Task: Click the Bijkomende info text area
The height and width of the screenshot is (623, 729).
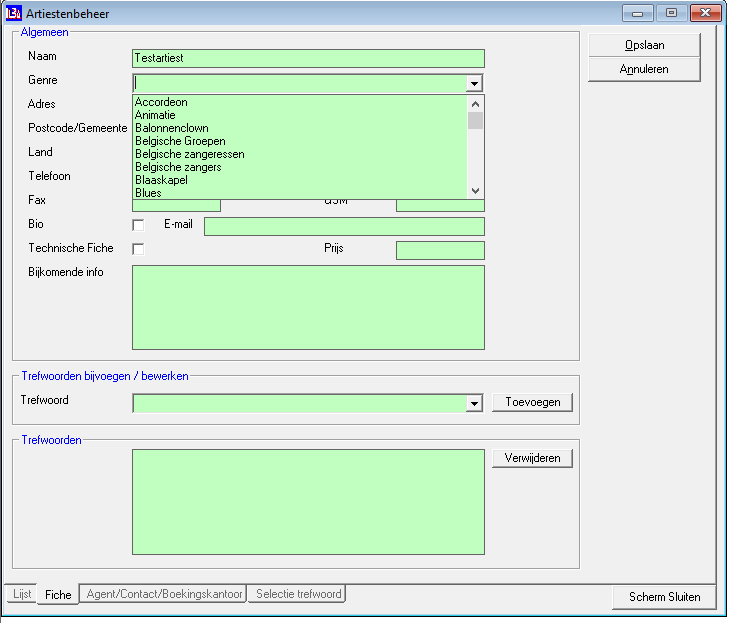Action: [x=308, y=307]
